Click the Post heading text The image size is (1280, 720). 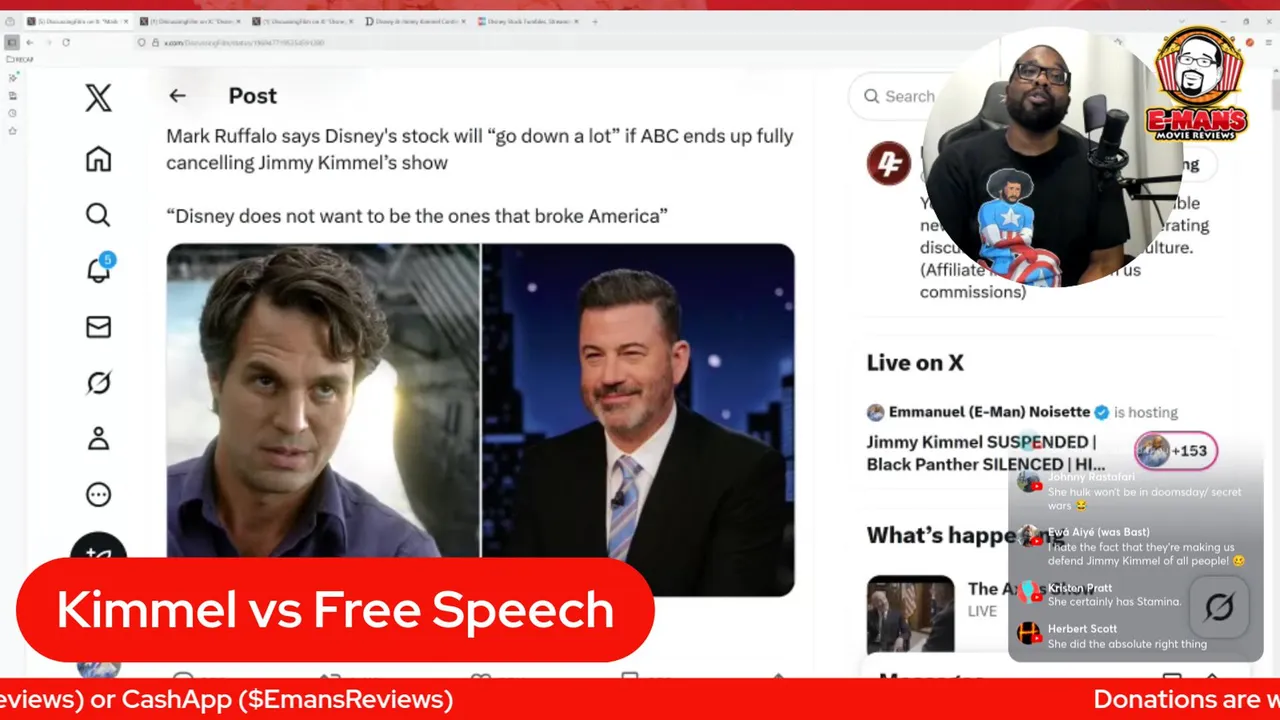click(252, 96)
